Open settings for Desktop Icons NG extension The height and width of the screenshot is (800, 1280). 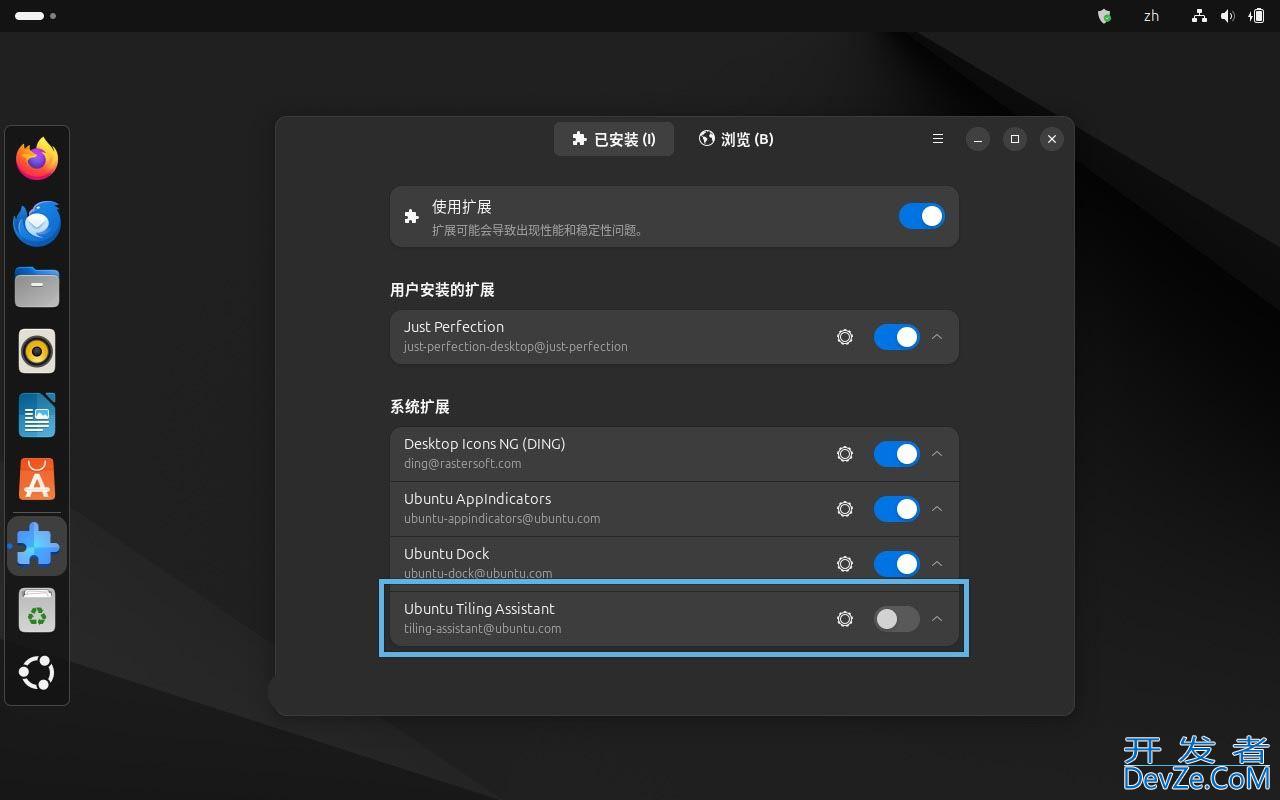click(x=845, y=454)
